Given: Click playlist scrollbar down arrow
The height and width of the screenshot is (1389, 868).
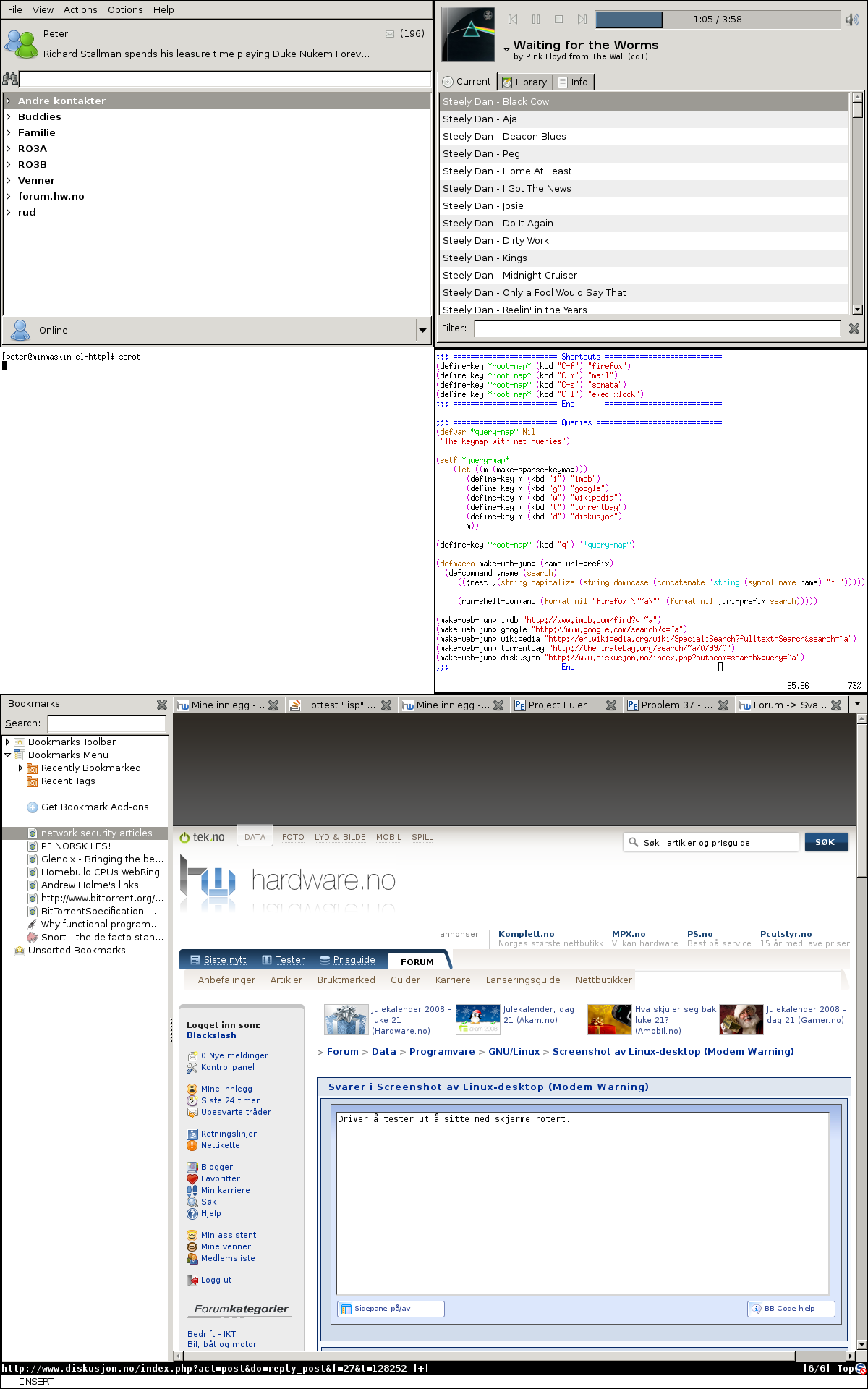Looking at the screenshot, I should coord(858,309).
